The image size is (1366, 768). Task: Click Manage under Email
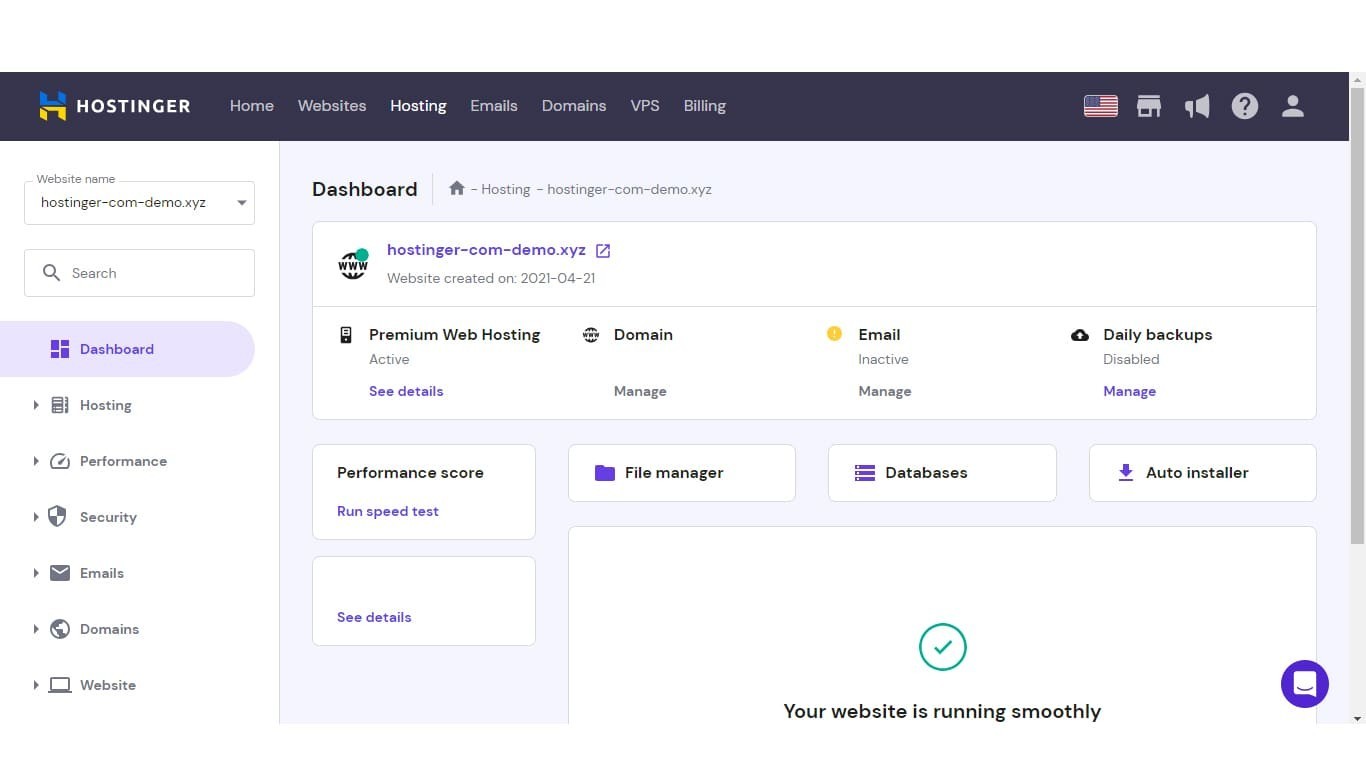click(x=885, y=391)
